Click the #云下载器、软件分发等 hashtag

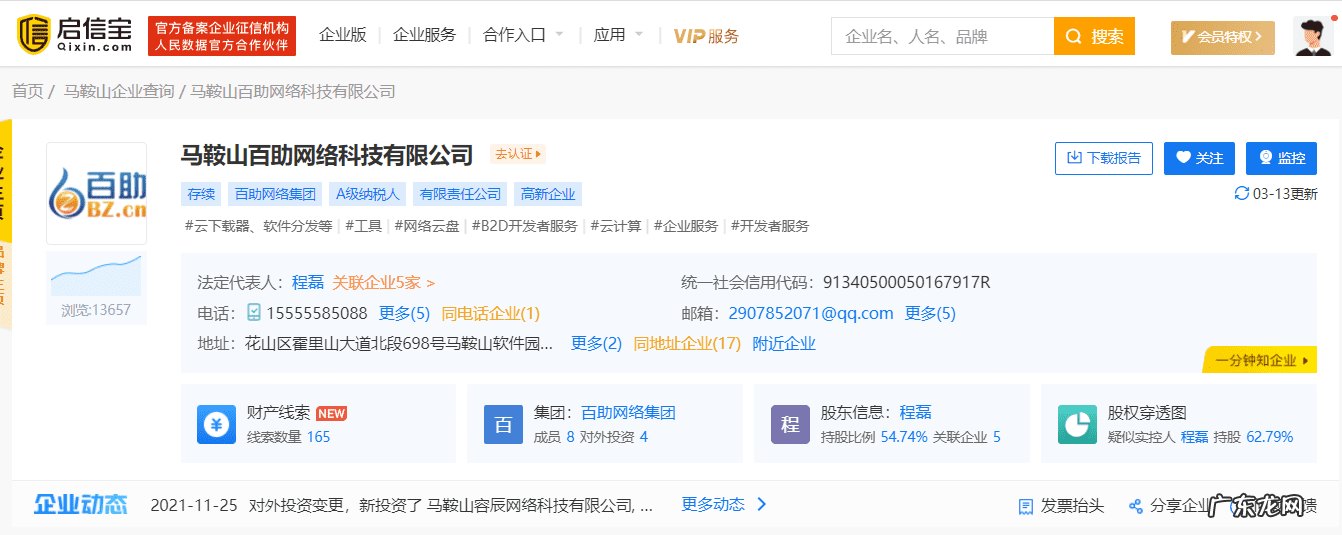pyautogui.click(x=258, y=226)
